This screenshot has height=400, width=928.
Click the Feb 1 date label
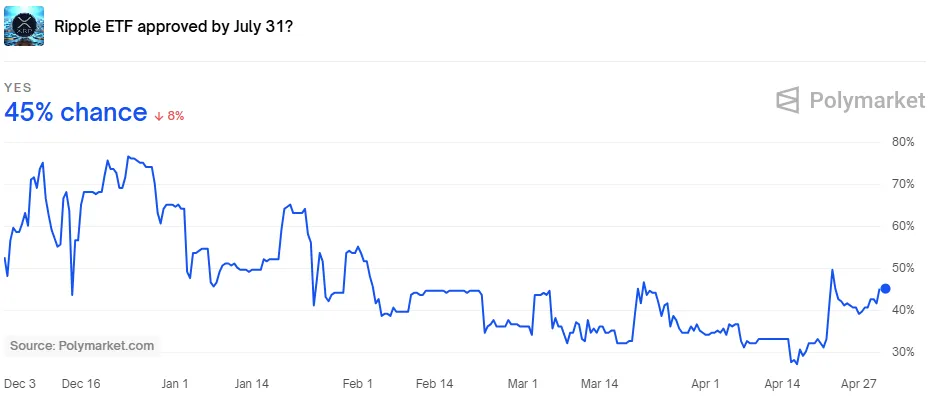[x=356, y=383]
